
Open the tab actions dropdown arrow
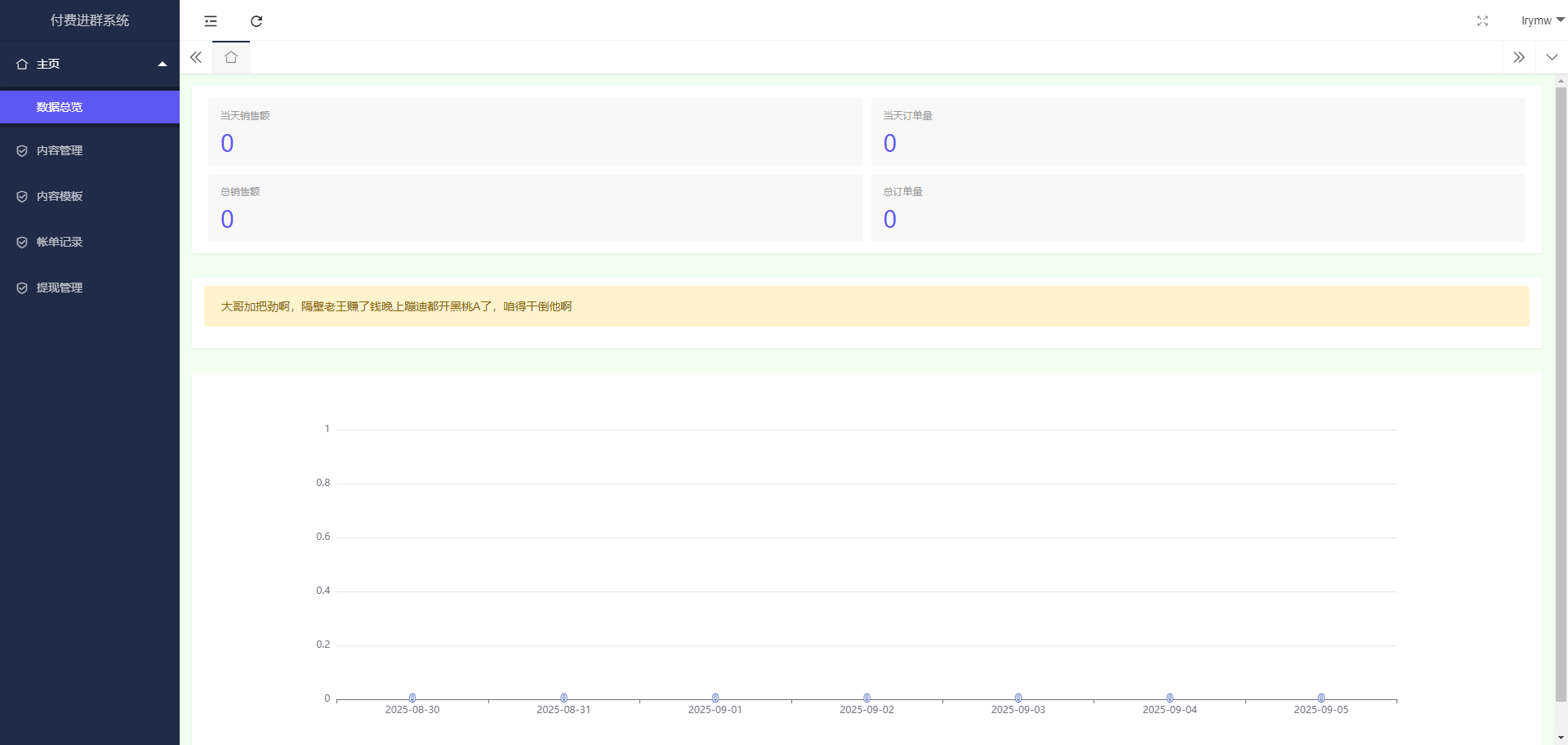pos(1552,57)
